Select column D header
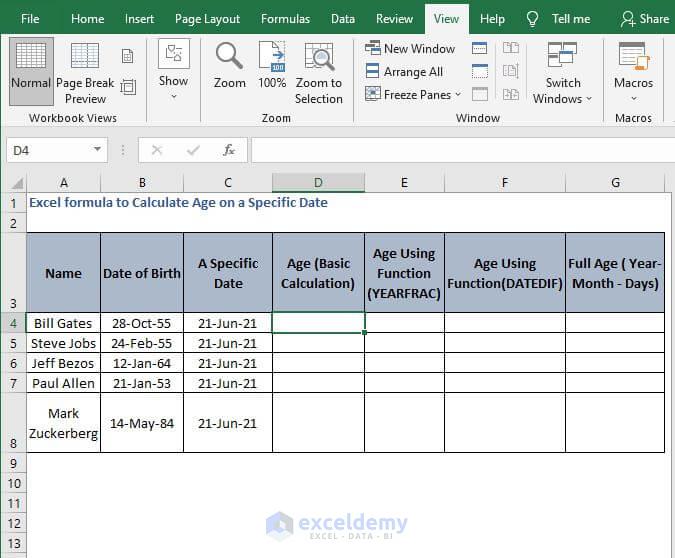675x558 pixels. pyautogui.click(x=318, y=183)
